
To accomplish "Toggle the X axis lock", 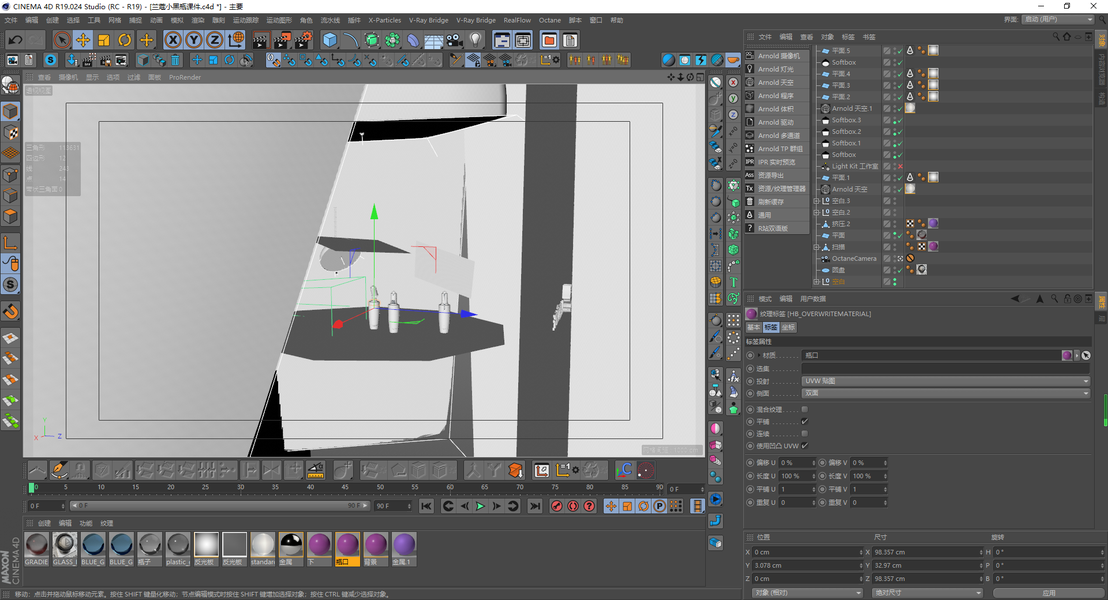I will (x=173, y=40).
